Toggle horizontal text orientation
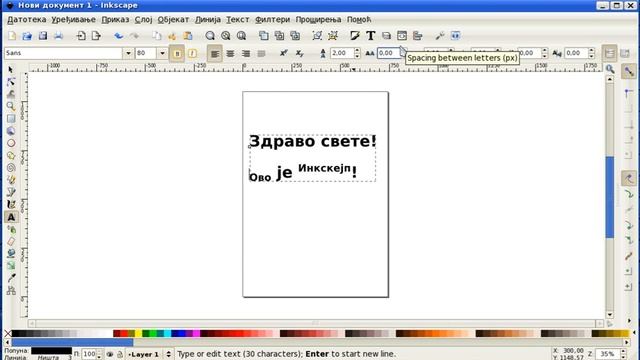The image size is (640, 360). 609,53
